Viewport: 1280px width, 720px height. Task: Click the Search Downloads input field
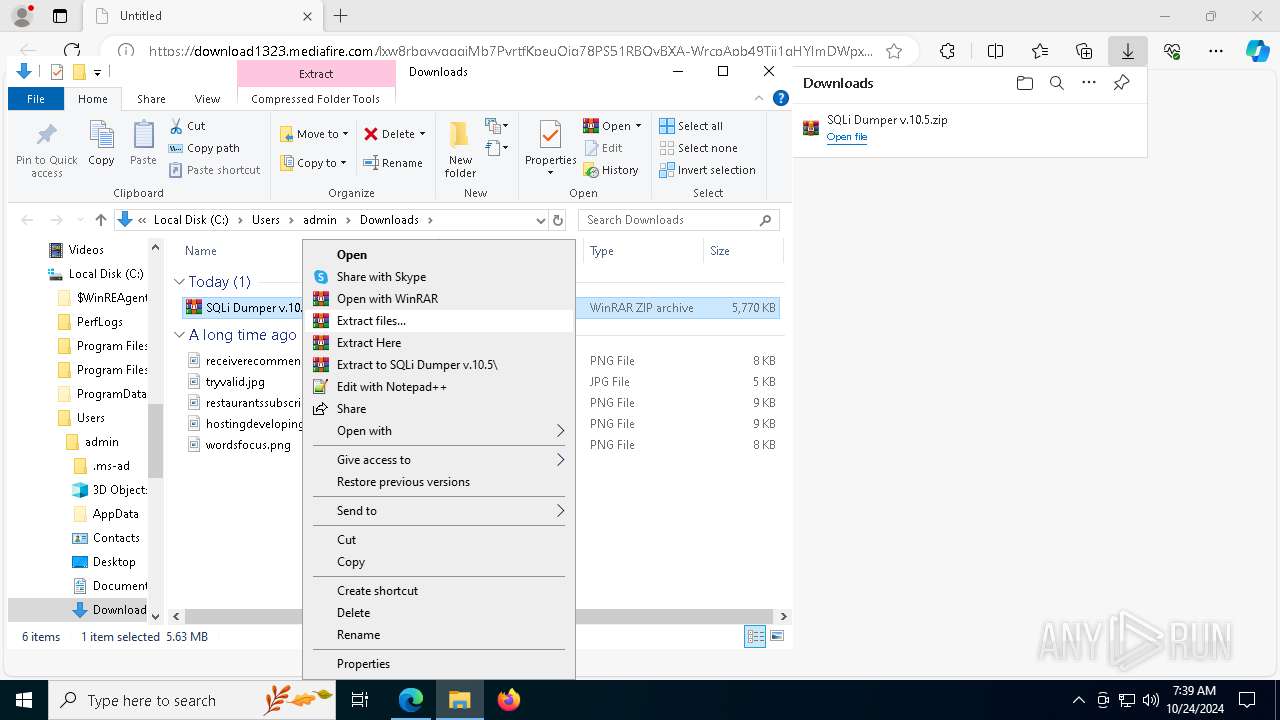pos(678,220)
